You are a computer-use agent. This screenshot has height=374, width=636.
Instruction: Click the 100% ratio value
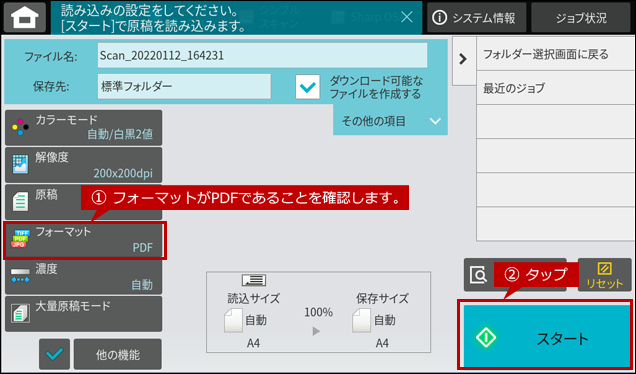[318, 312]
